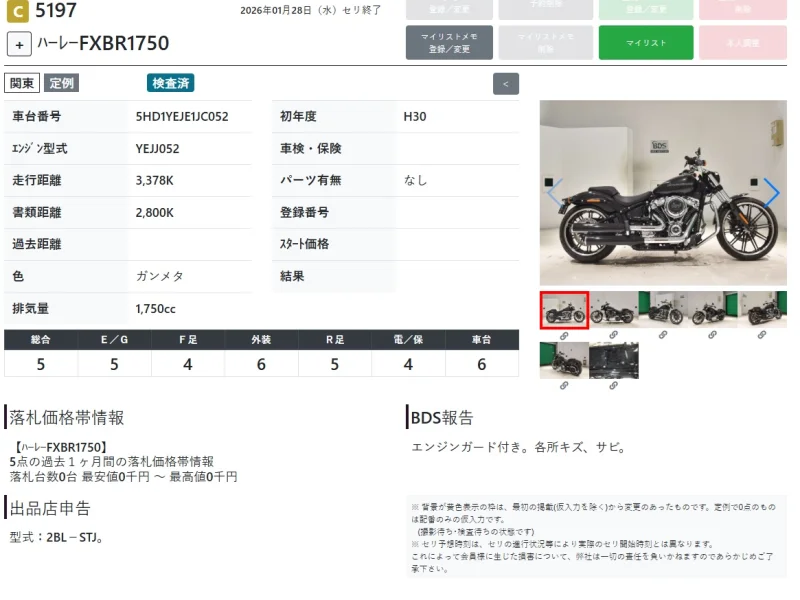Image resolution: width=800 pixels, height=600 pixels.
Task: Expand details with the plus button
Action: tap(19, 44)
